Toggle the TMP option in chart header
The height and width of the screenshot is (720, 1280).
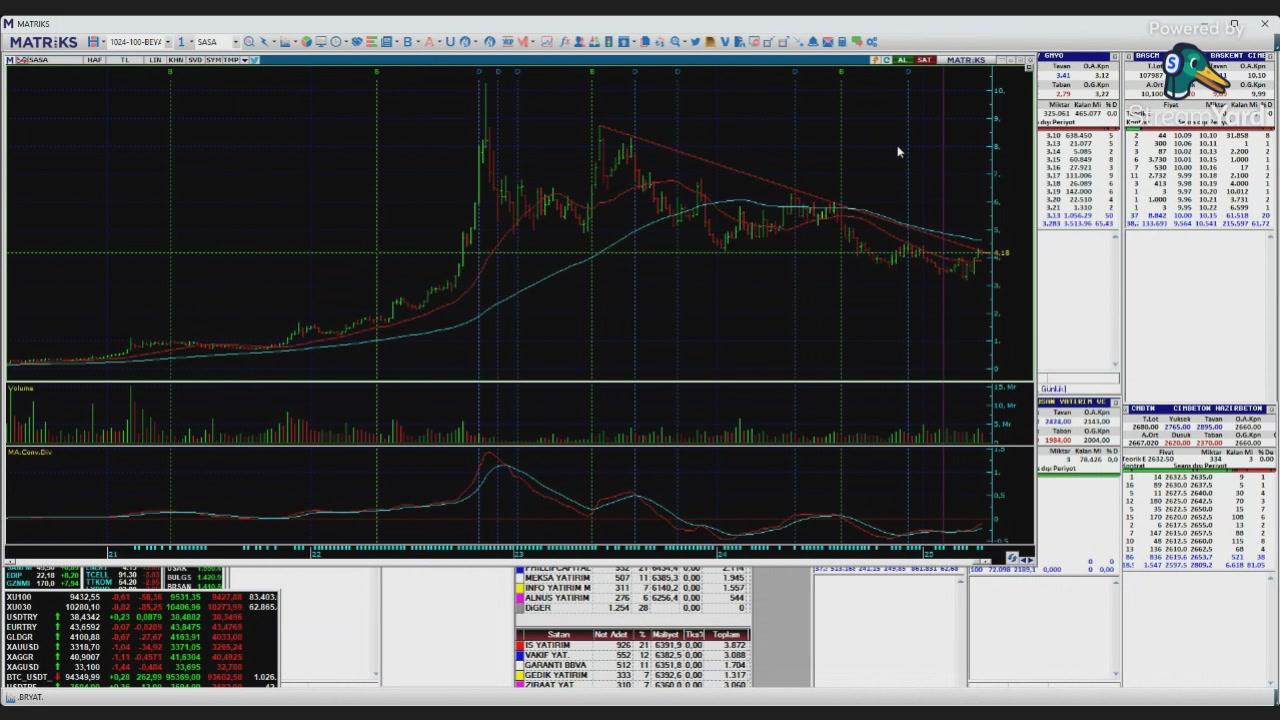tap(231, 60)
